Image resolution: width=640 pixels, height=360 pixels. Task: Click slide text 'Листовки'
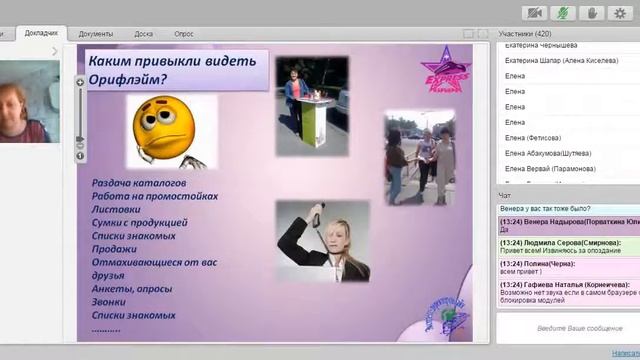click(116, 209)
